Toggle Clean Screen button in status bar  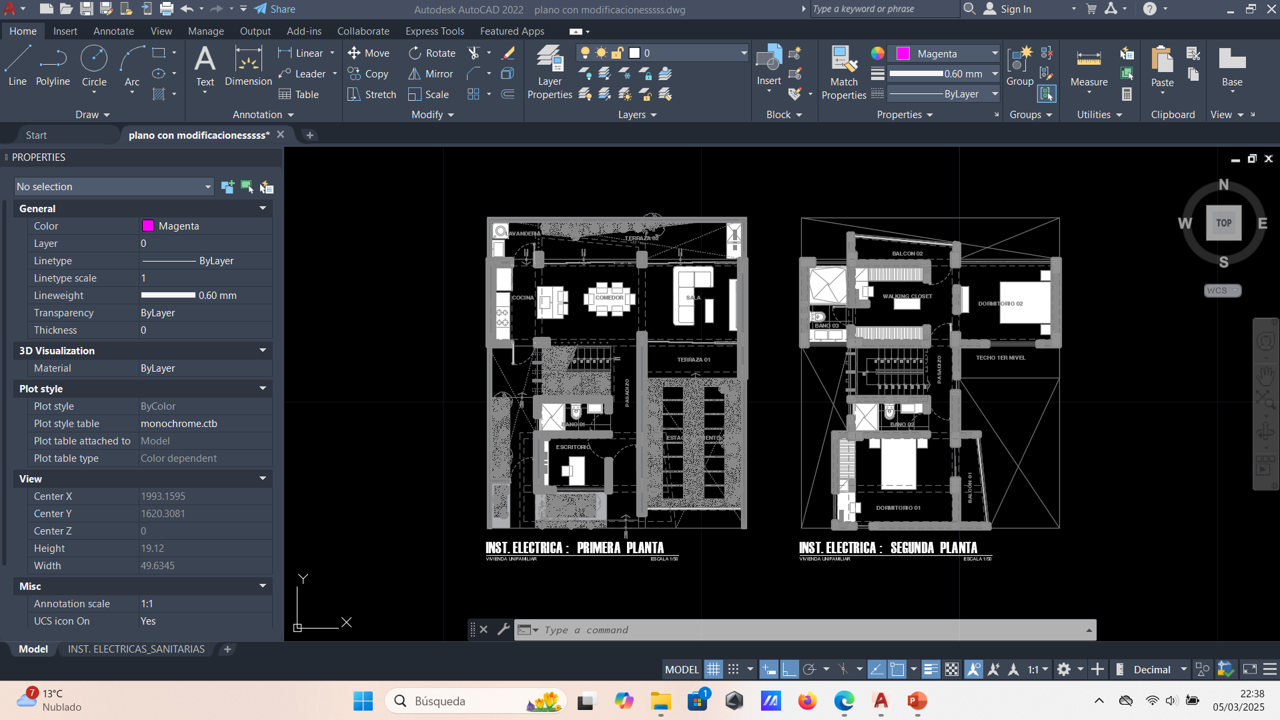click(1250, 669)
